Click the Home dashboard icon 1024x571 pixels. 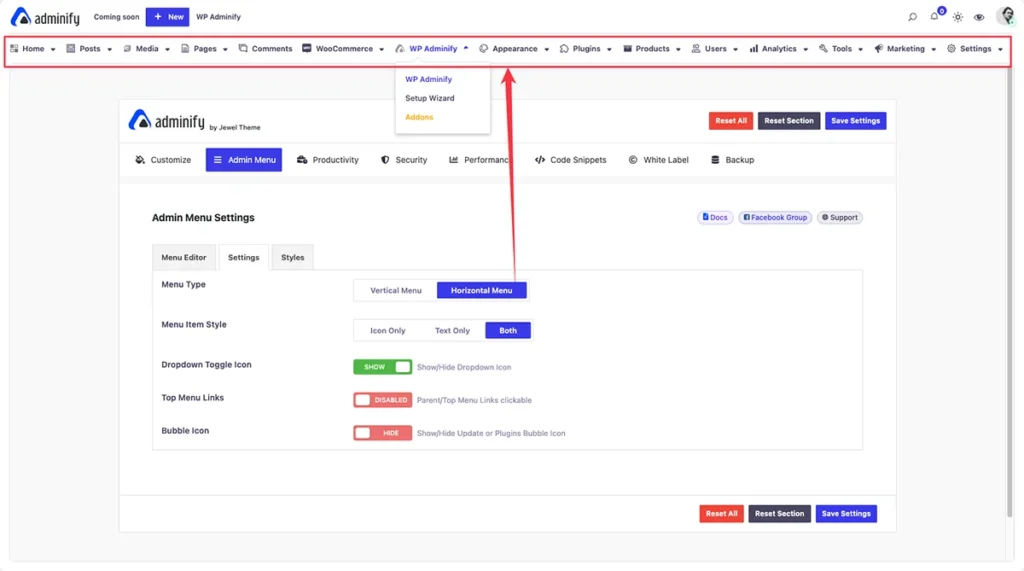click(x=14, y=48)
